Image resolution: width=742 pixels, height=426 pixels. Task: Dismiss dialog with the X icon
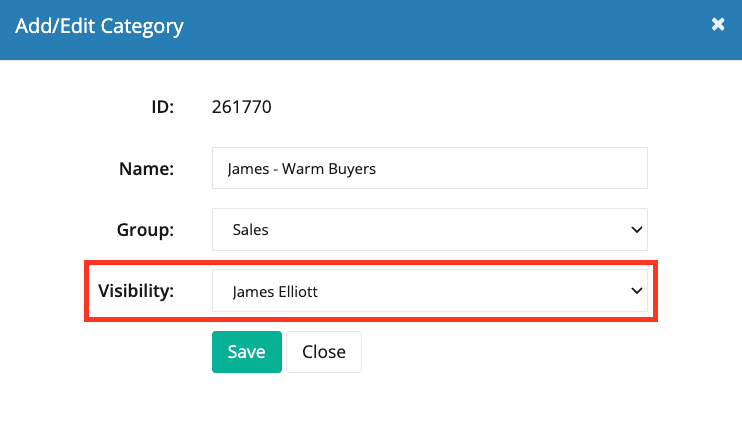click(718, 24)
